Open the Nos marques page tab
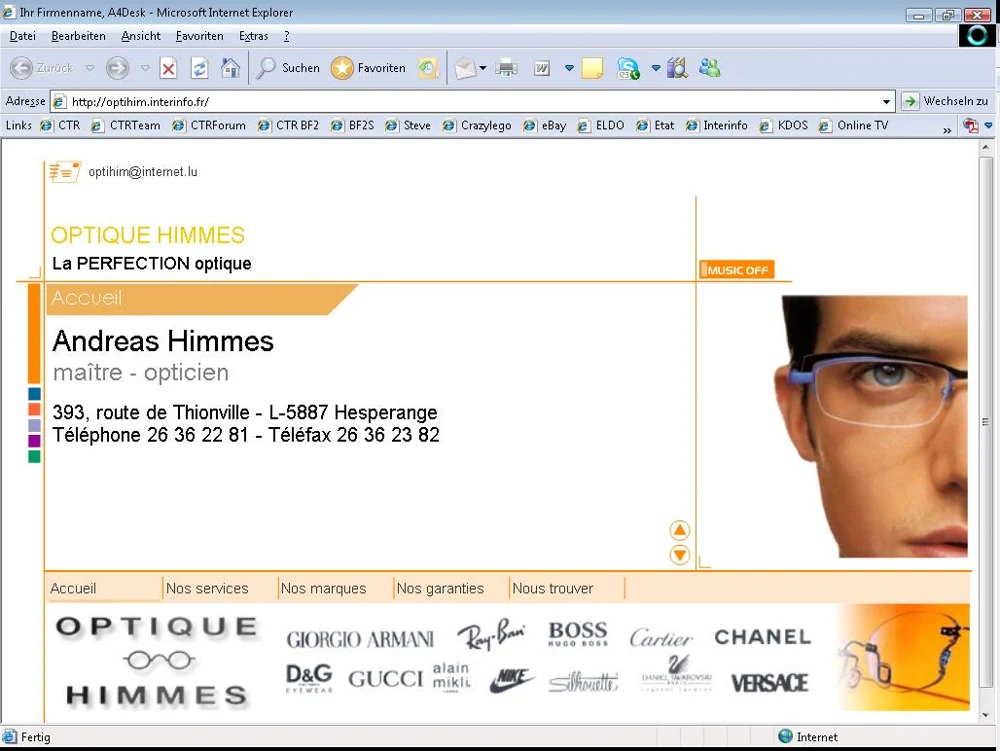1000x751 pixels. click(x=323, y=588)
